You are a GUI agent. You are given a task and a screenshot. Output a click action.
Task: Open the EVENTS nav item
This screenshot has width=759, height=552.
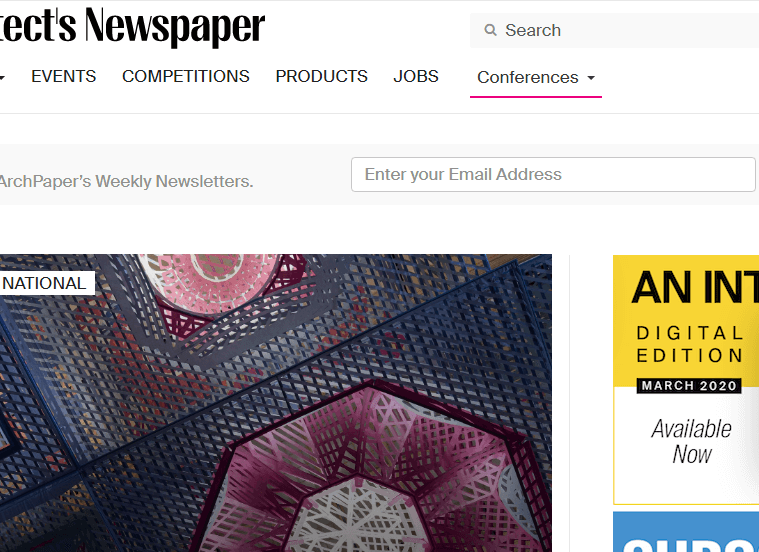coord(63,77)
